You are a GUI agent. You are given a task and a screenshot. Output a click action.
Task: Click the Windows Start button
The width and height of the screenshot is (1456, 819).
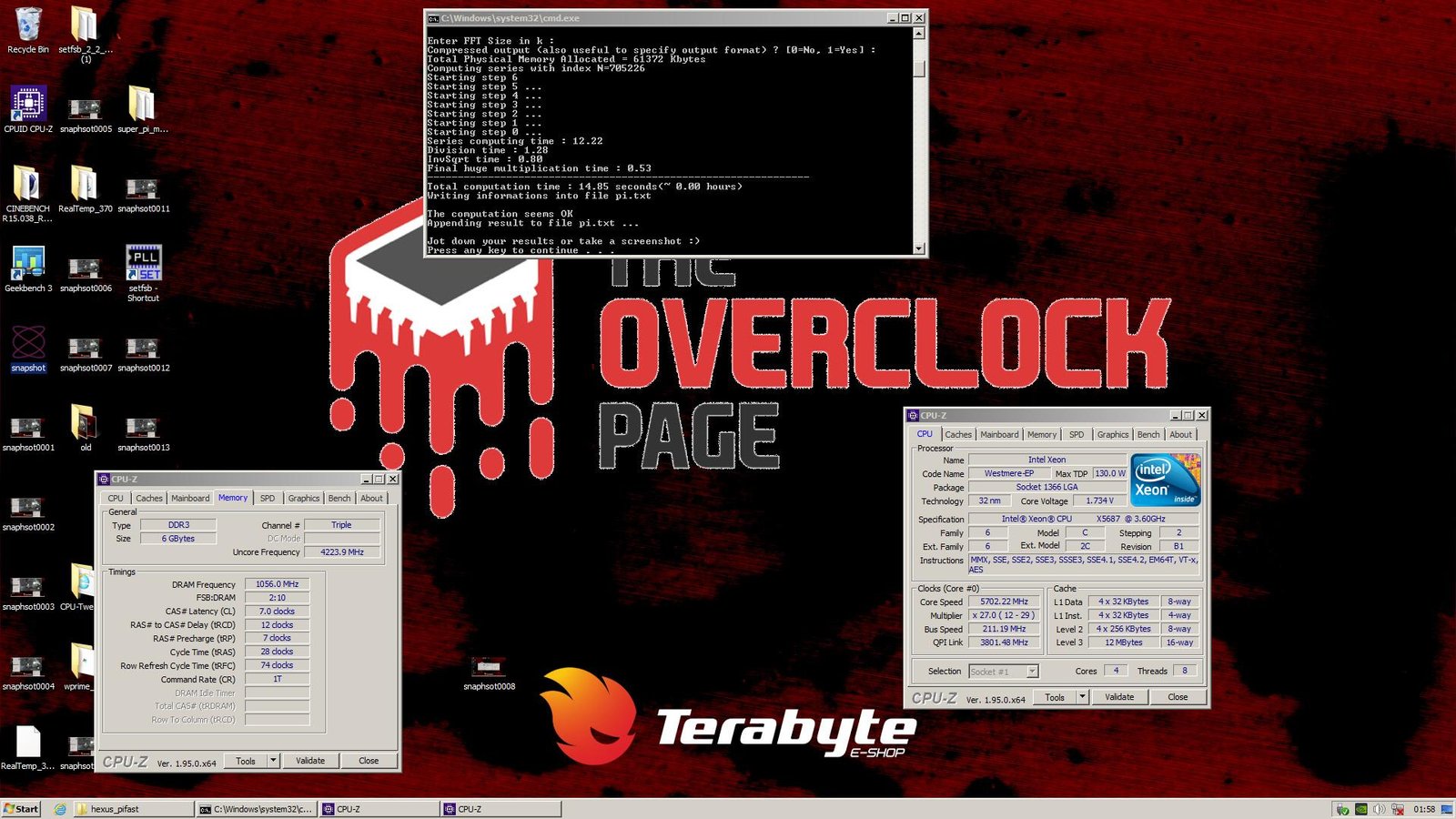pyautogui.click(x=21, y=809)
